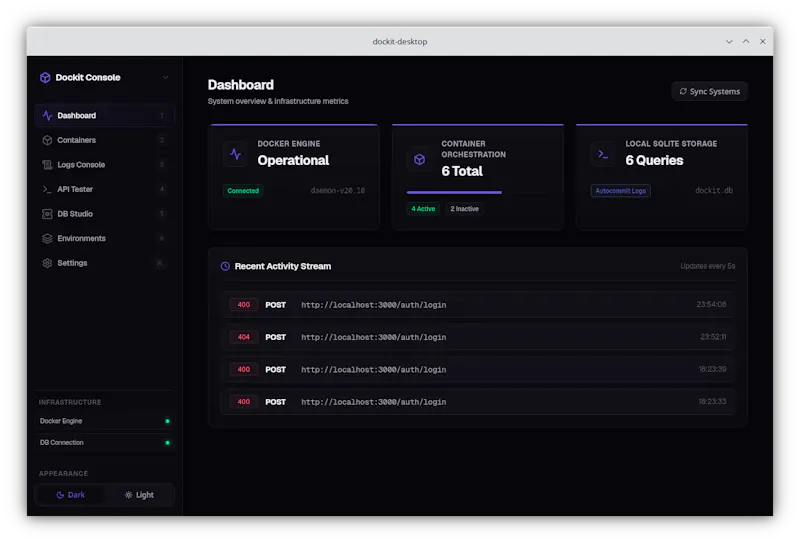Open the Environments sidebar item
This screenshot has width=800, height=543.
click(x=104, y=238)
